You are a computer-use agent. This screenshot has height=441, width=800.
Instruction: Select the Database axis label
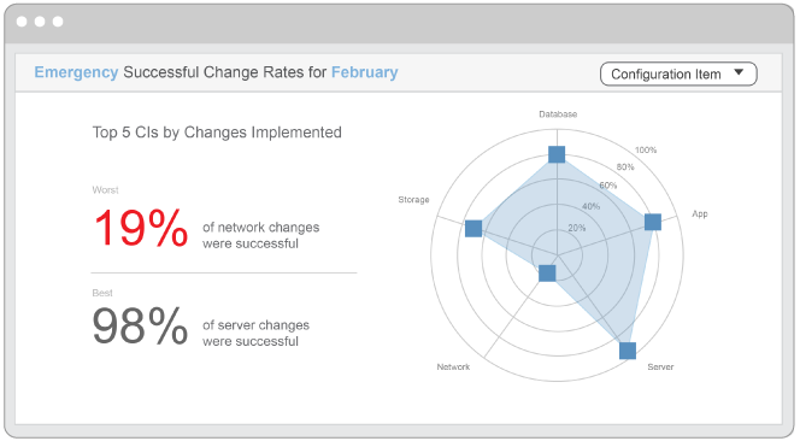(x=557, y=114)
